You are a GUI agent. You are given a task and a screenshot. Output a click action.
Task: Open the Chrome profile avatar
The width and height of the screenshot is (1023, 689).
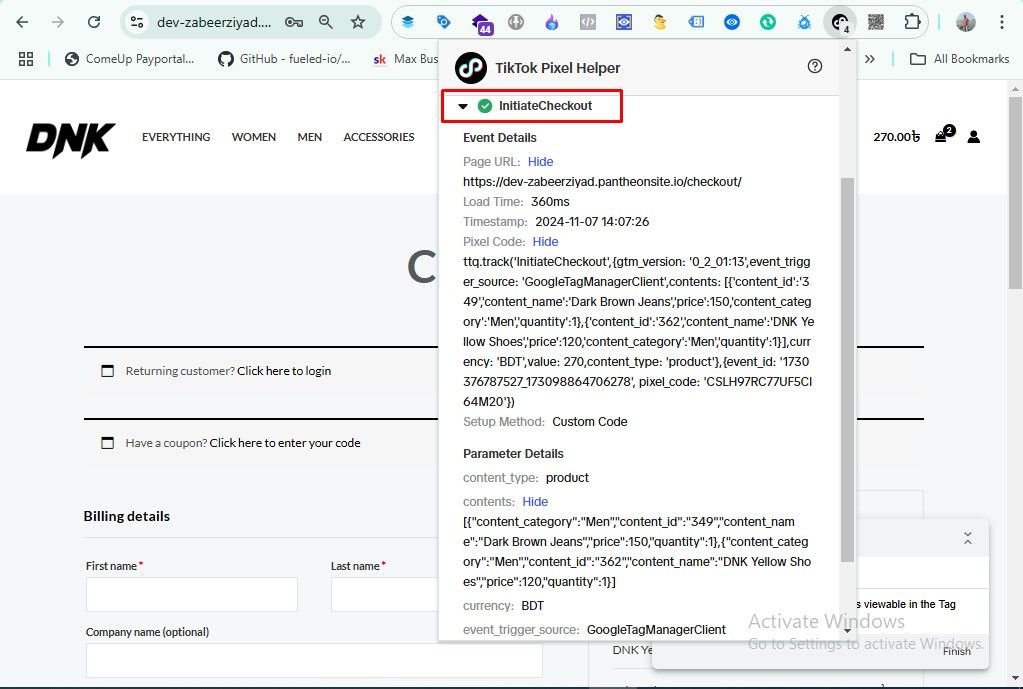966,22
